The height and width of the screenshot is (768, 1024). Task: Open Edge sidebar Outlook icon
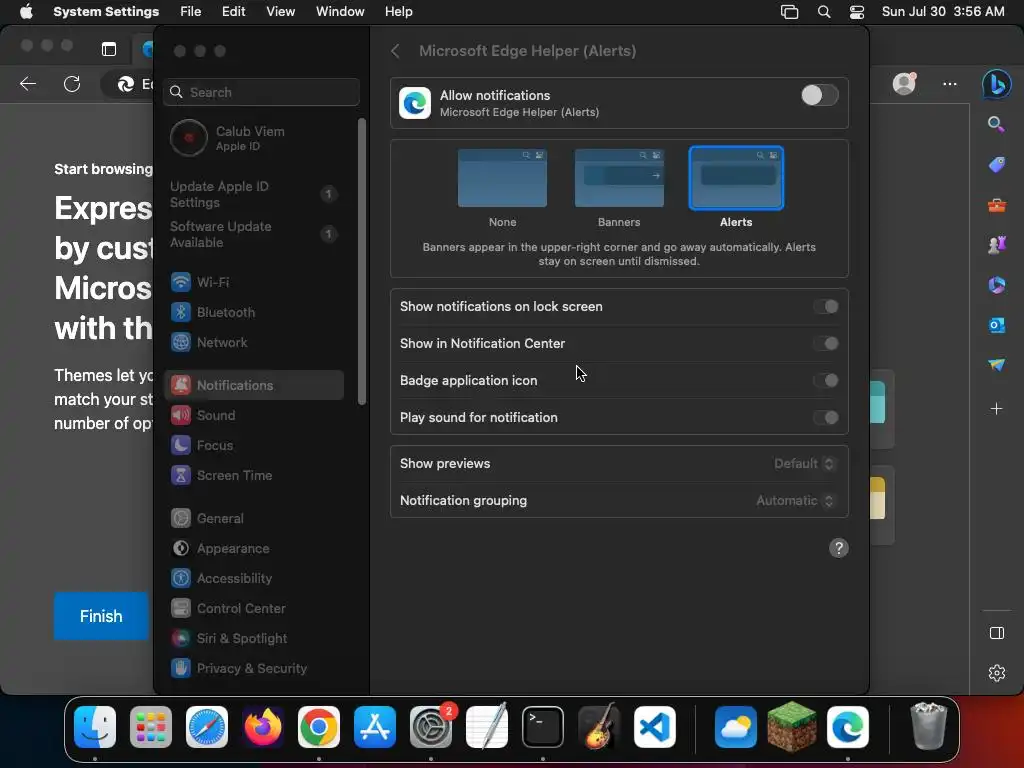tap(997, 325)
